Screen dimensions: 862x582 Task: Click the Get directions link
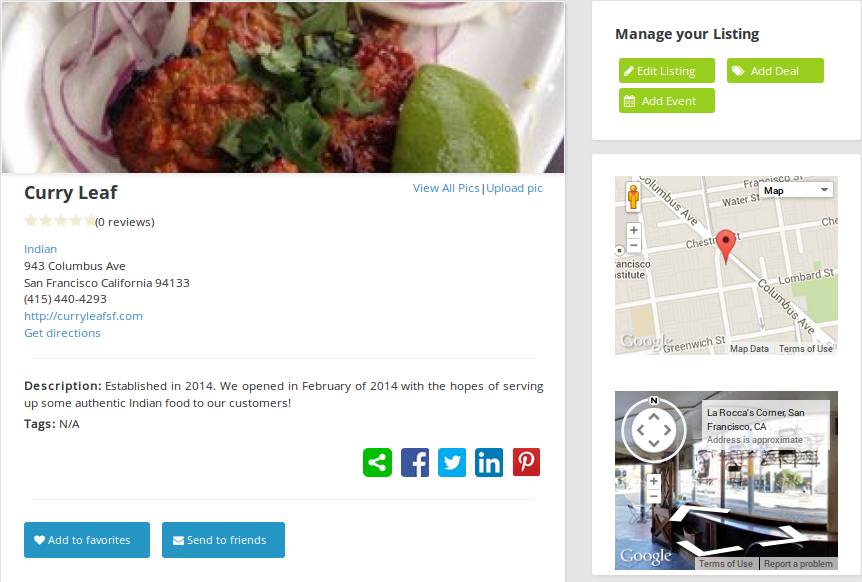[62, 333]
